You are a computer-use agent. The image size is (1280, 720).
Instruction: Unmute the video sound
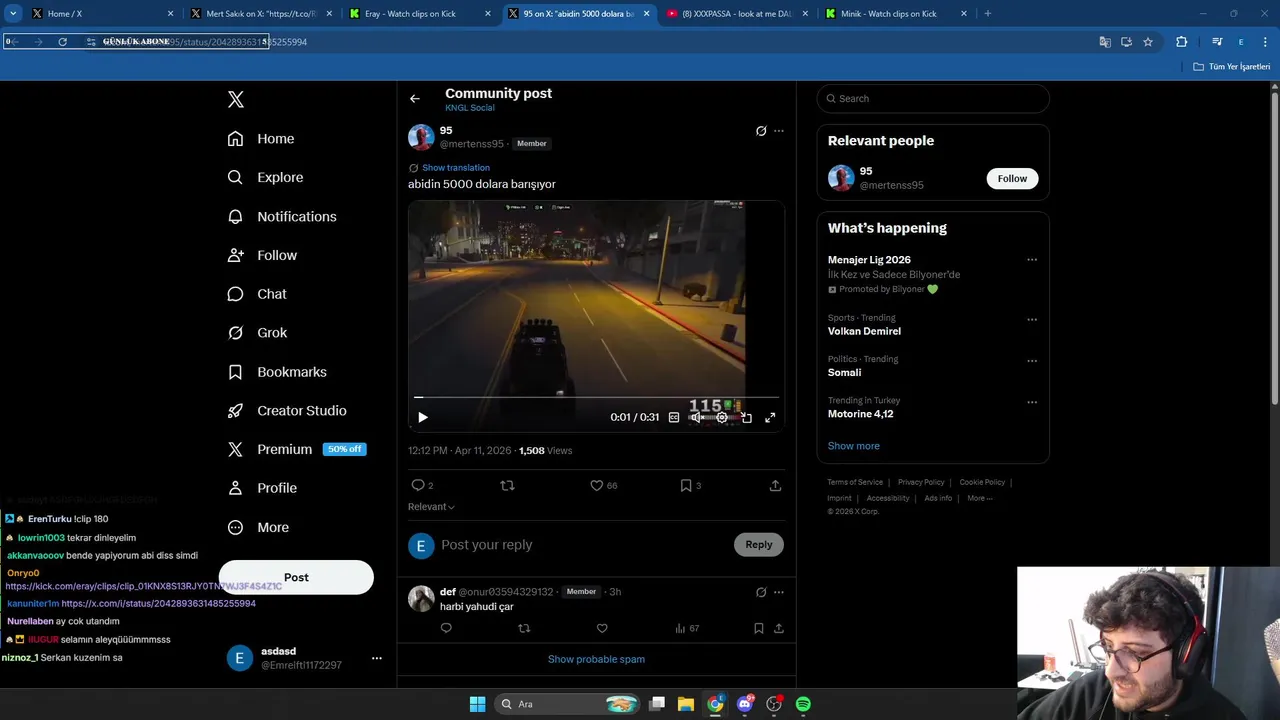(697, 417)
